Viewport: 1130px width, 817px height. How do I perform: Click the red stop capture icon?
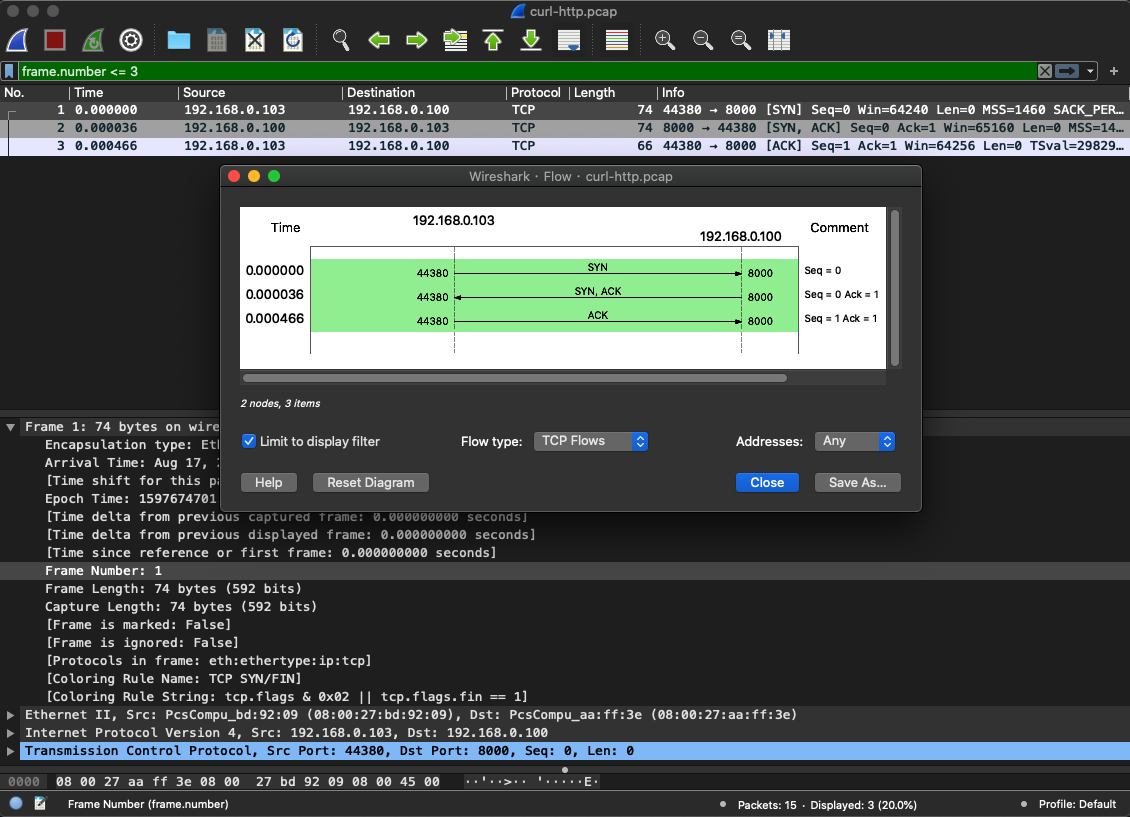(x=55, y=40)
